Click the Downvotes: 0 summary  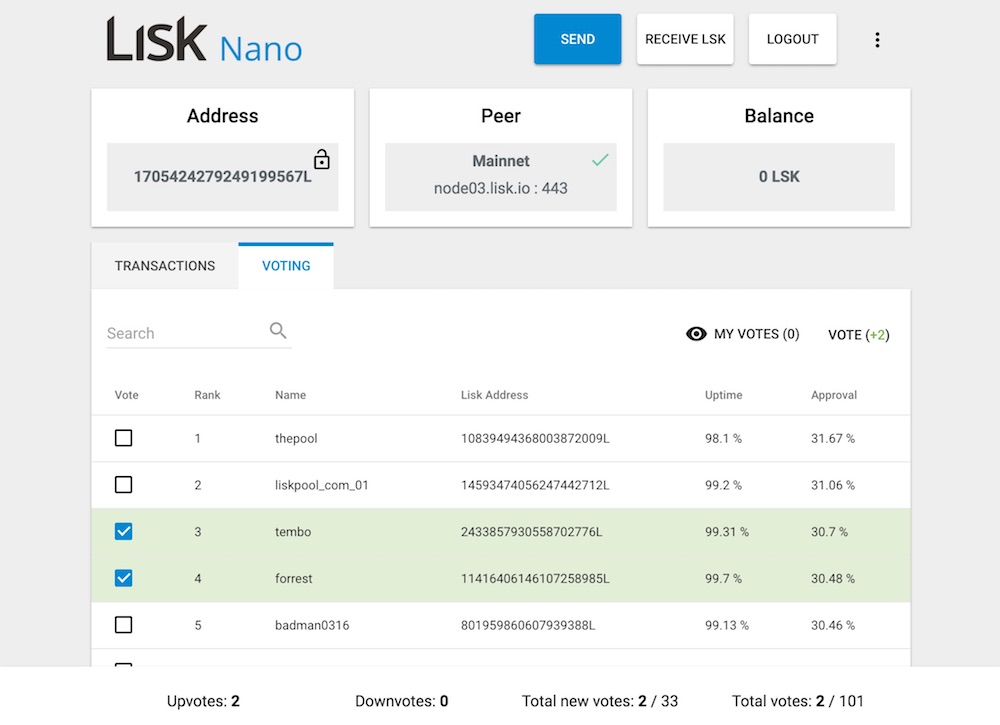tap(401, 701)
